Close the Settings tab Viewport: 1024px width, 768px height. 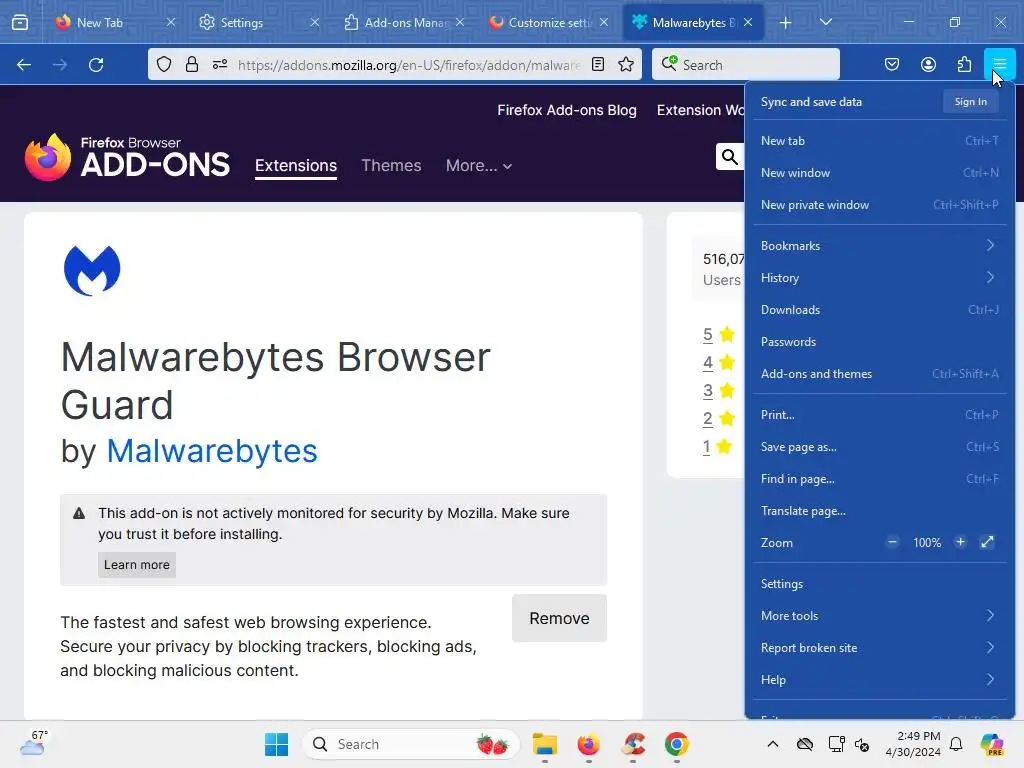[315, 22]
